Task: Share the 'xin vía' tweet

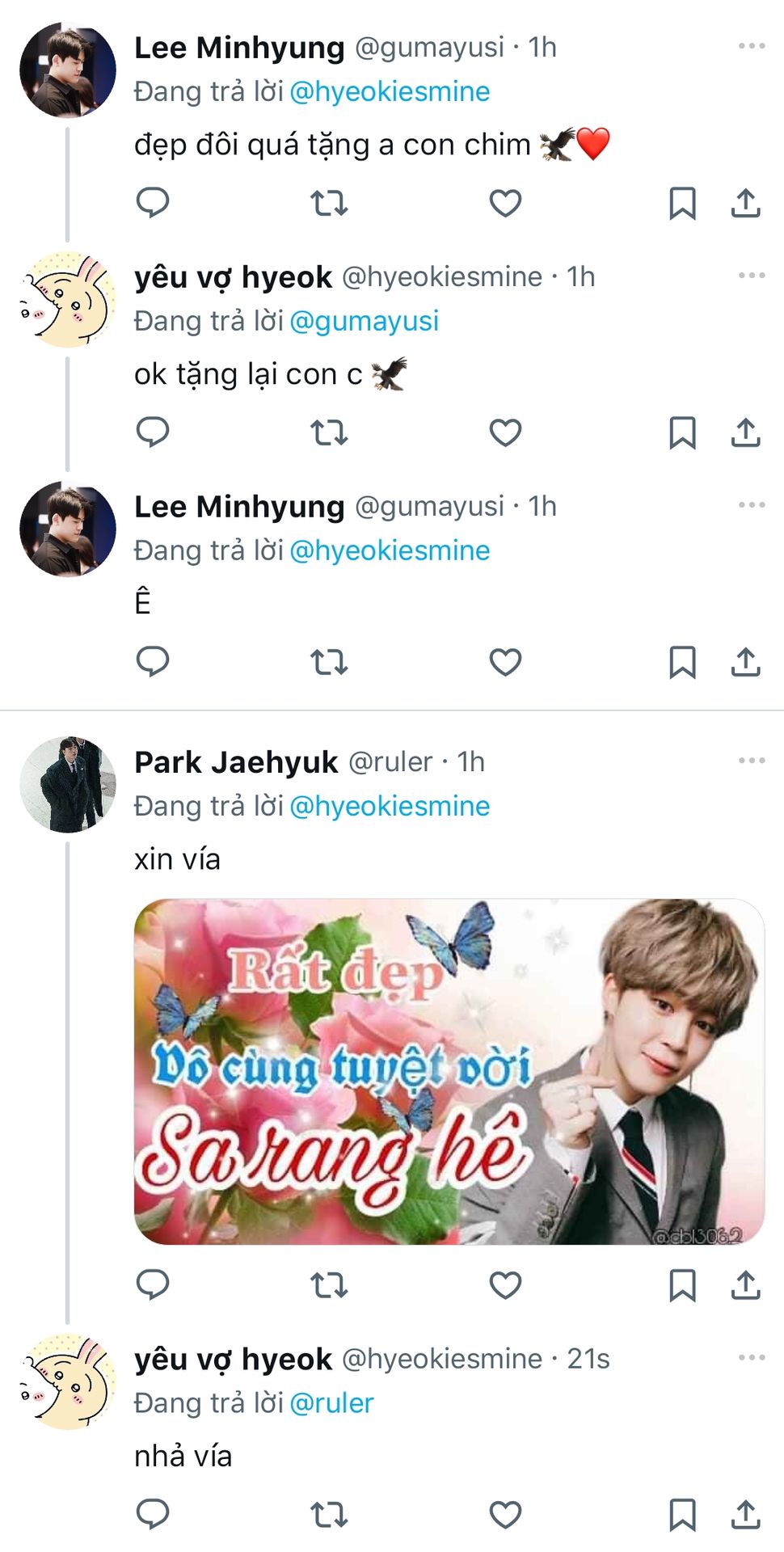Action: (745, 1284)
